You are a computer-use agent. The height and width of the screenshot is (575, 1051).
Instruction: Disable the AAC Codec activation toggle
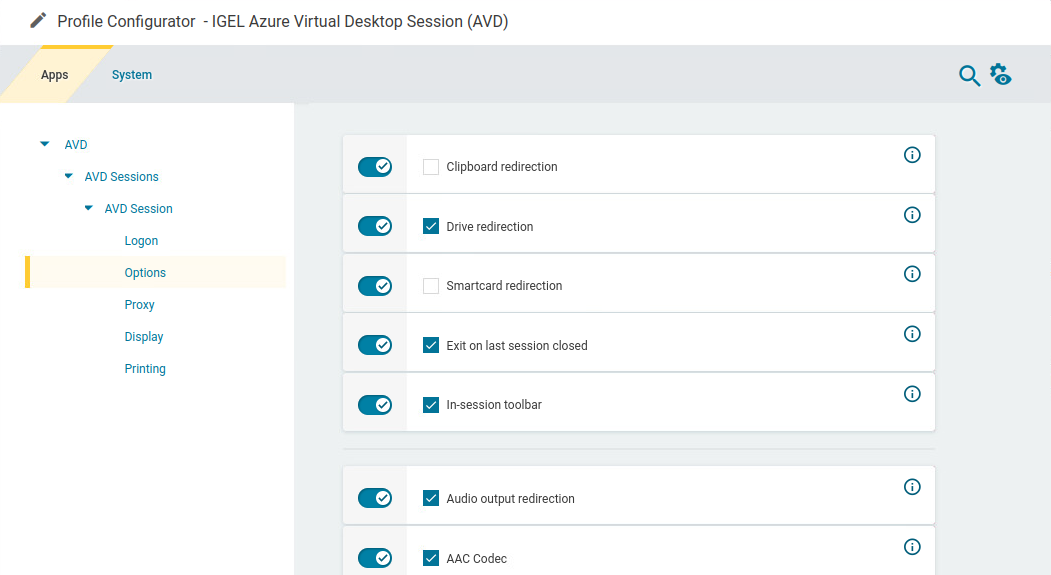(x=375, y=558)
